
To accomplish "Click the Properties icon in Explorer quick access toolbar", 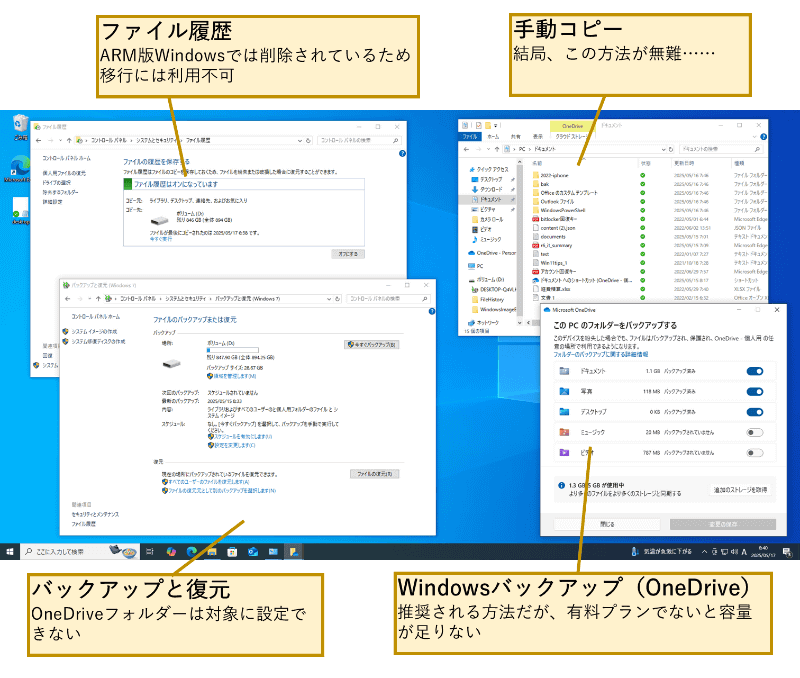I will [479, 125].
